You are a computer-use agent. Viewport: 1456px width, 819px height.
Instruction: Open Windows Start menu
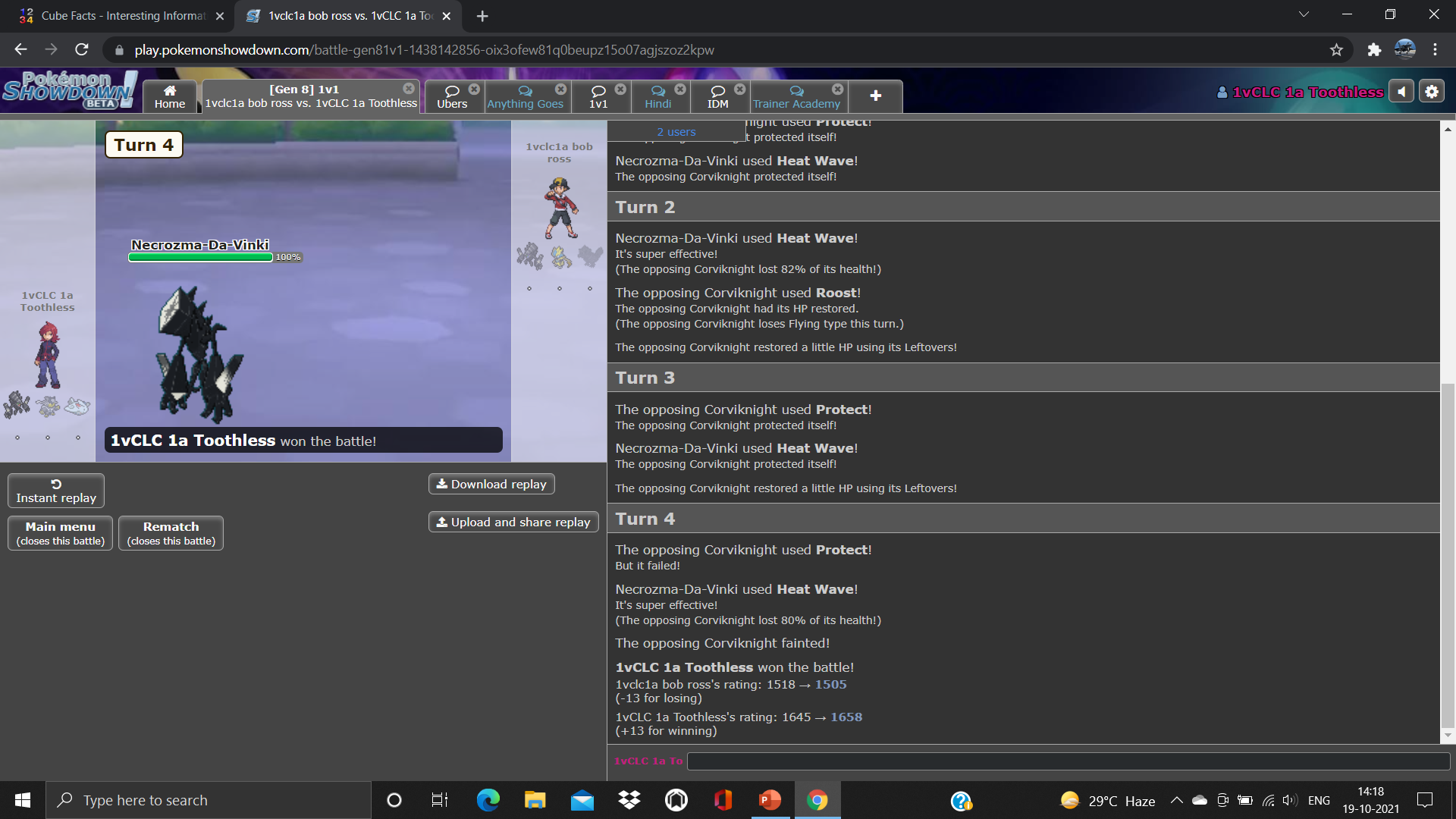pos(23,800)
